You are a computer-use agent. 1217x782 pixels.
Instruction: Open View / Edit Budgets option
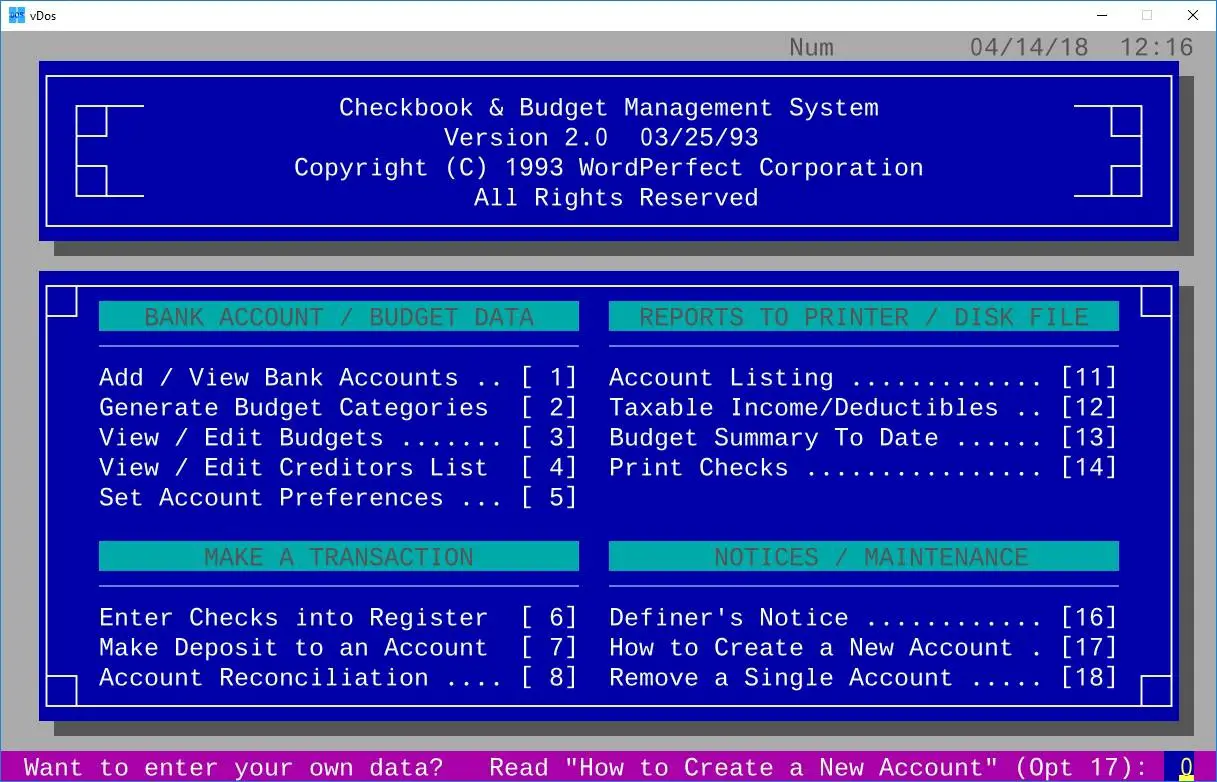coord(338,438)
